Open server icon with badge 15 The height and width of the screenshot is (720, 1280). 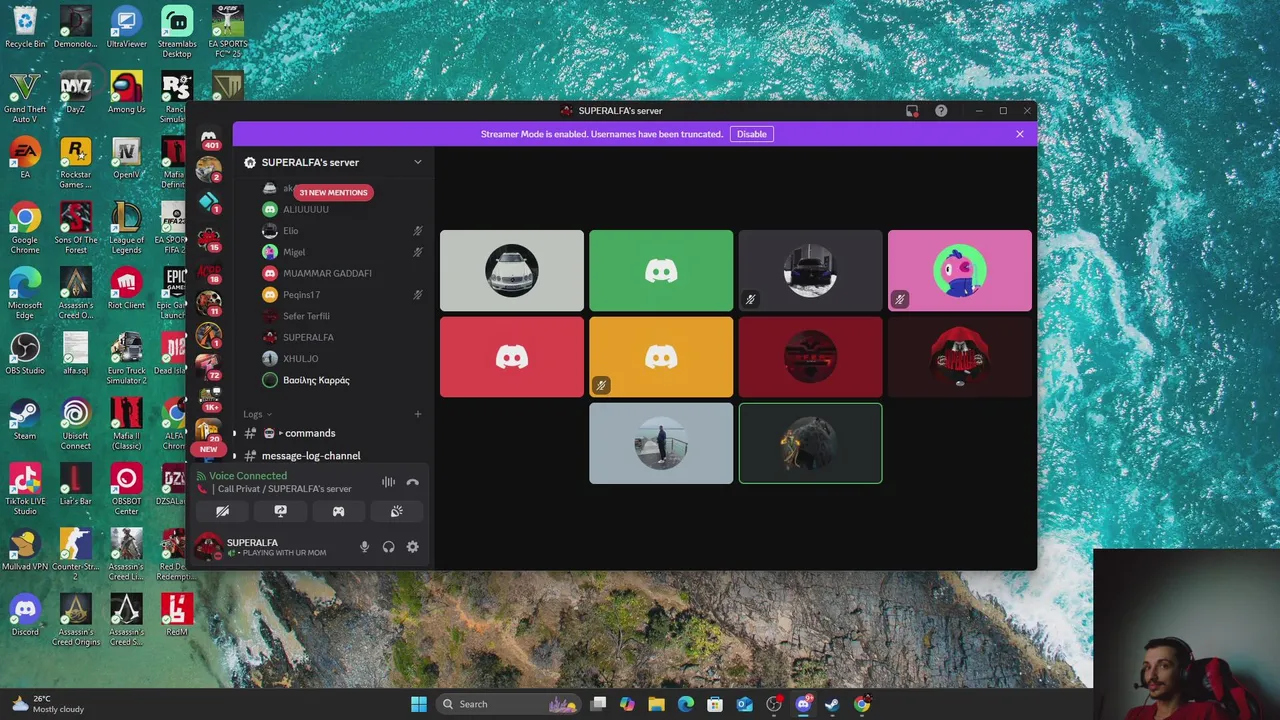pos(208,238)
